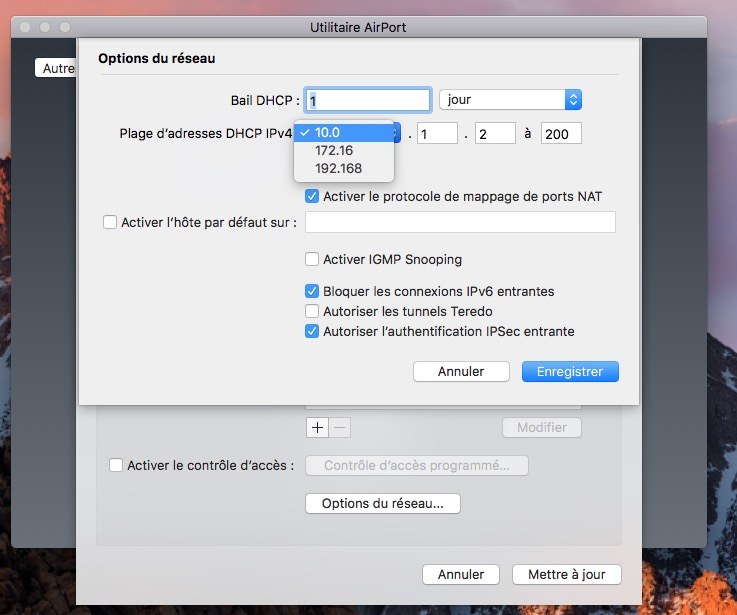Click the 'Mettre à jour' button
This screenshot has width=737, height=615.
tap(567, 575)
